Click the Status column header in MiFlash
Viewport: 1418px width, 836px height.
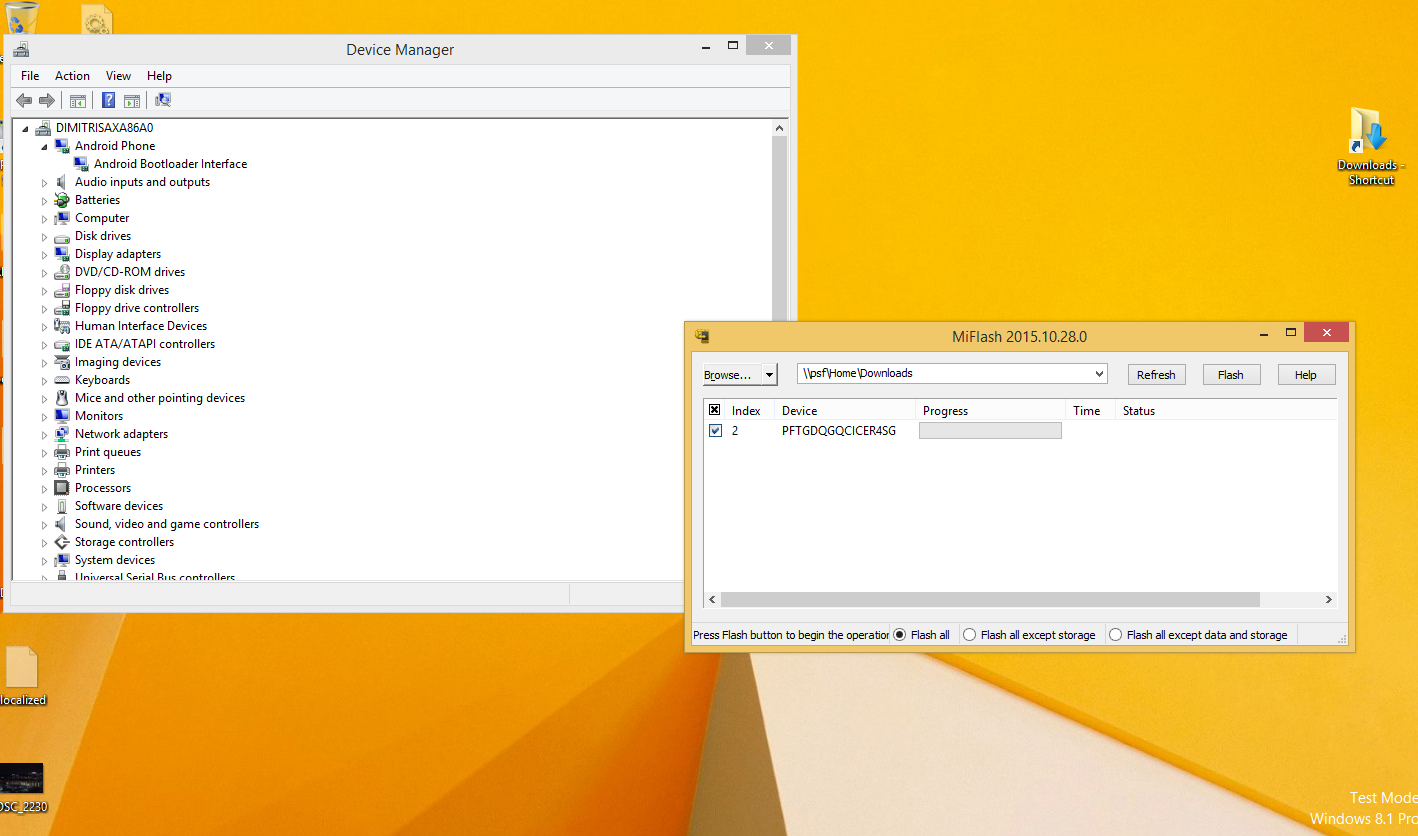(x=1138, y=411)
